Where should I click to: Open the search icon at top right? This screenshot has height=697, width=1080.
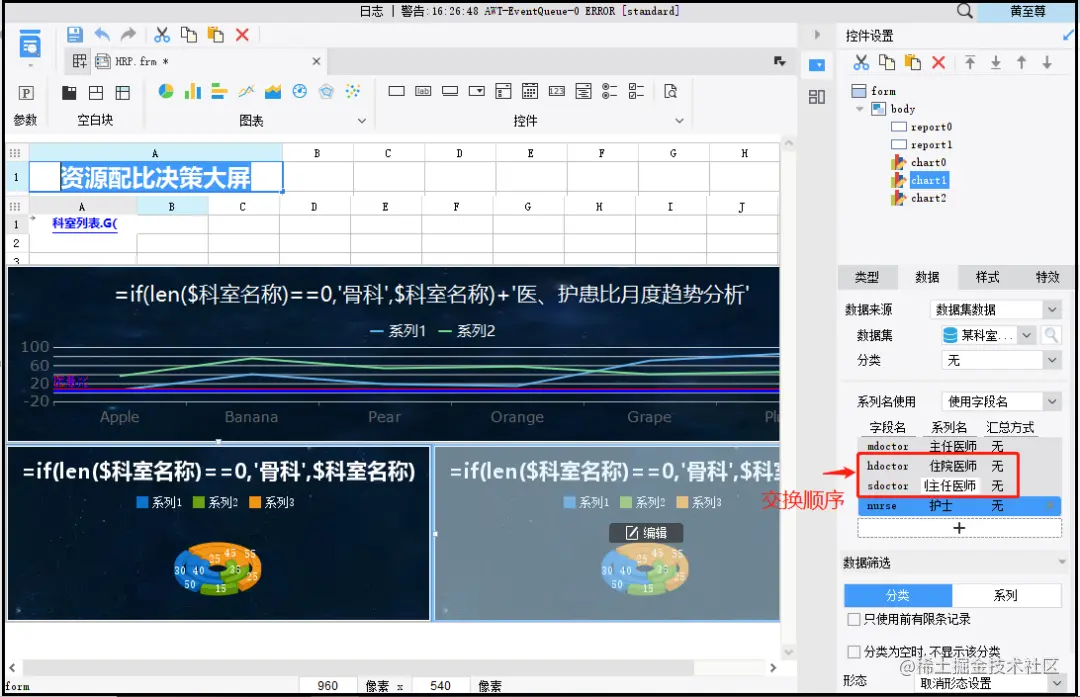965,10
